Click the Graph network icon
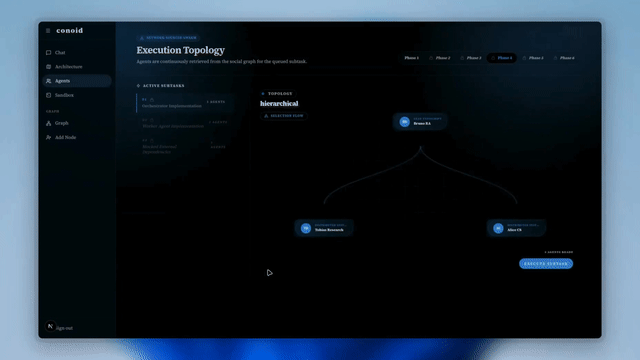 pos(49,123)
